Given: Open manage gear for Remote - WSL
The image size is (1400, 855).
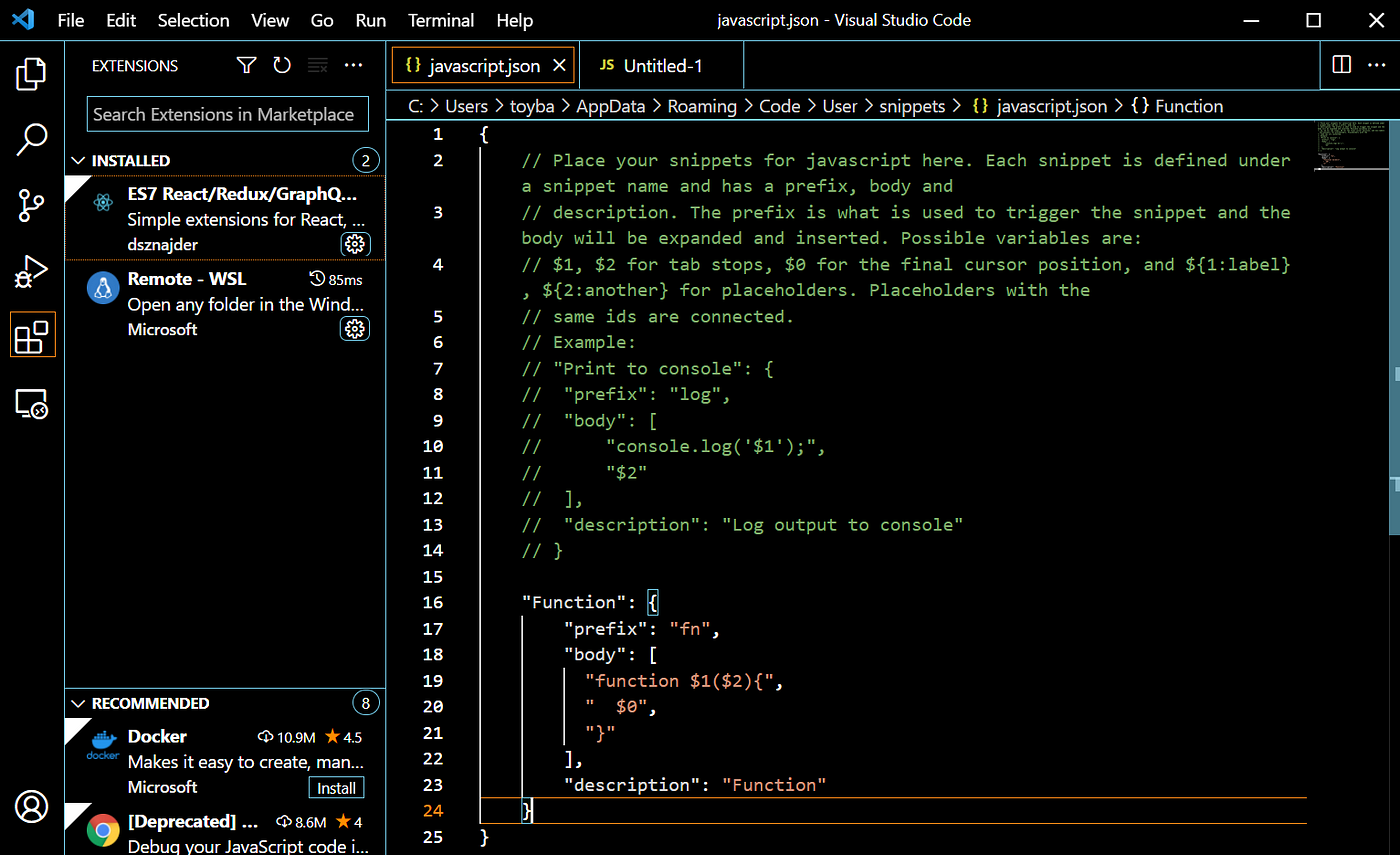Looking at the screenshot, I should tap(355, 329).
